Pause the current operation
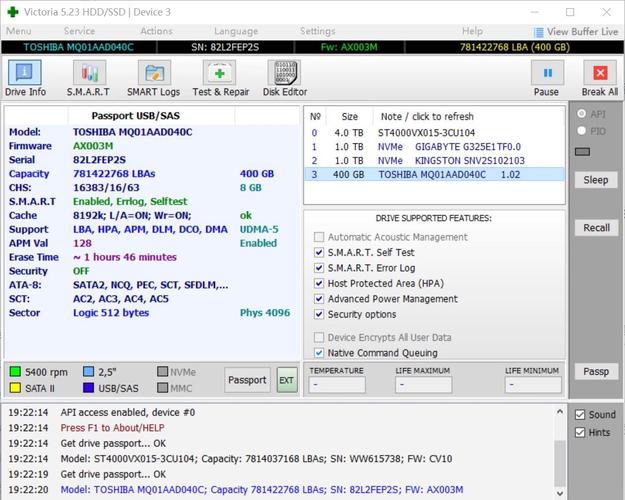 (546, 78)
